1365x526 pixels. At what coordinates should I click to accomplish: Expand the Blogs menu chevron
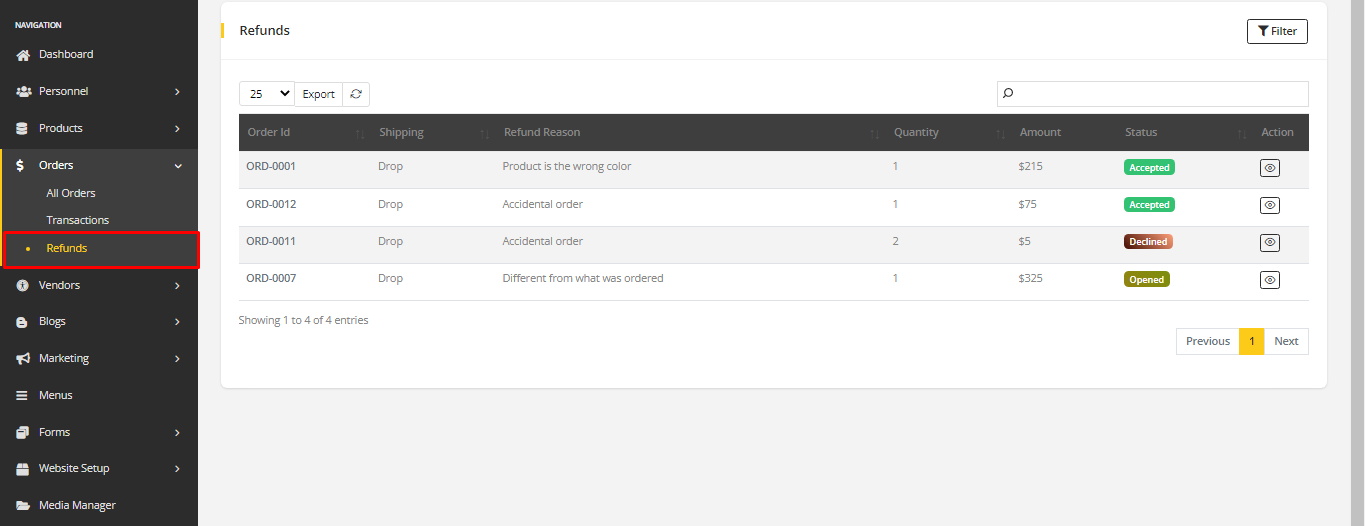click(x=177, y=322)
